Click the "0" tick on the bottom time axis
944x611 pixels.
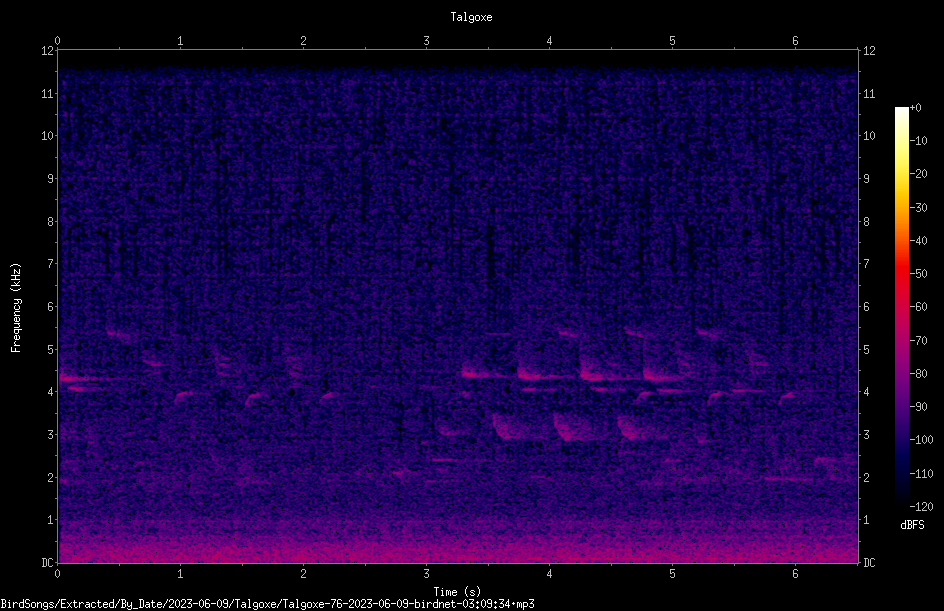pyautogui.click(x=57, y=574)
